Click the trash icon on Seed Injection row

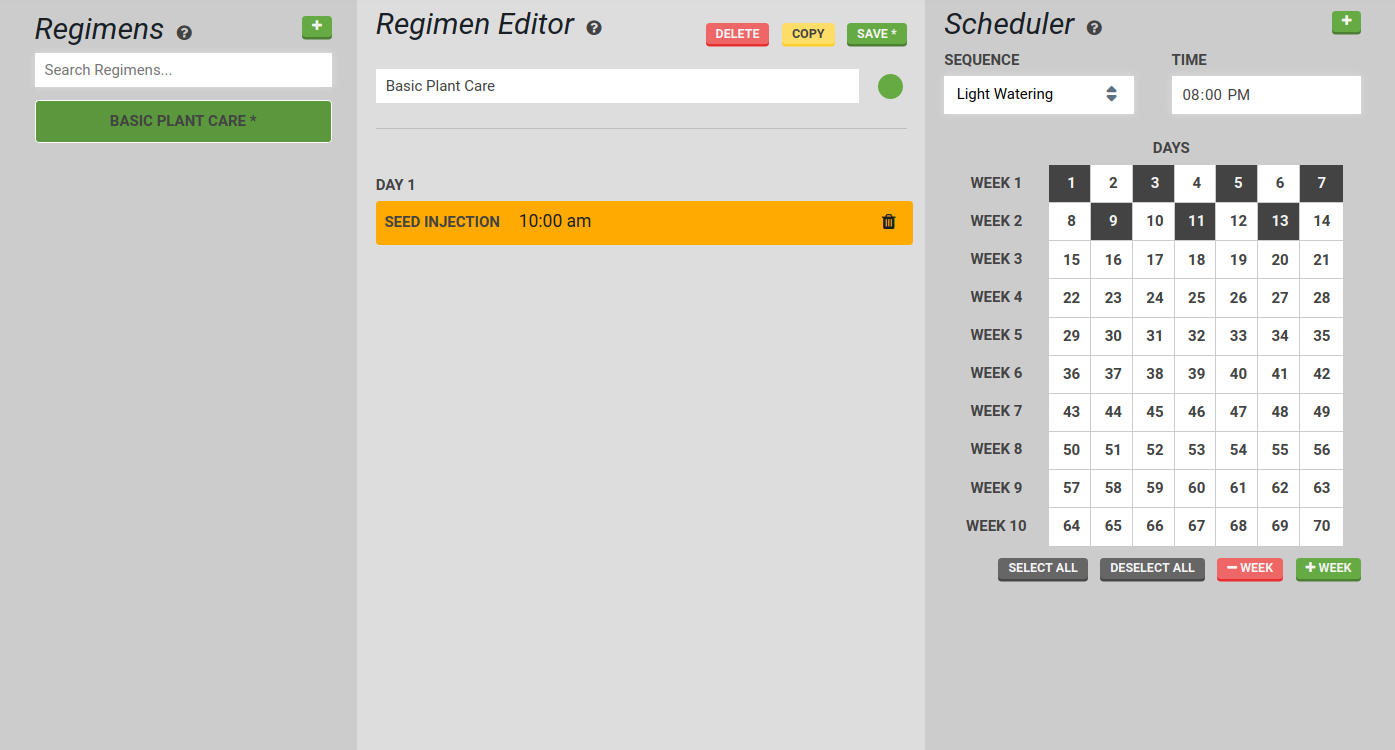[x=888, y=222]
